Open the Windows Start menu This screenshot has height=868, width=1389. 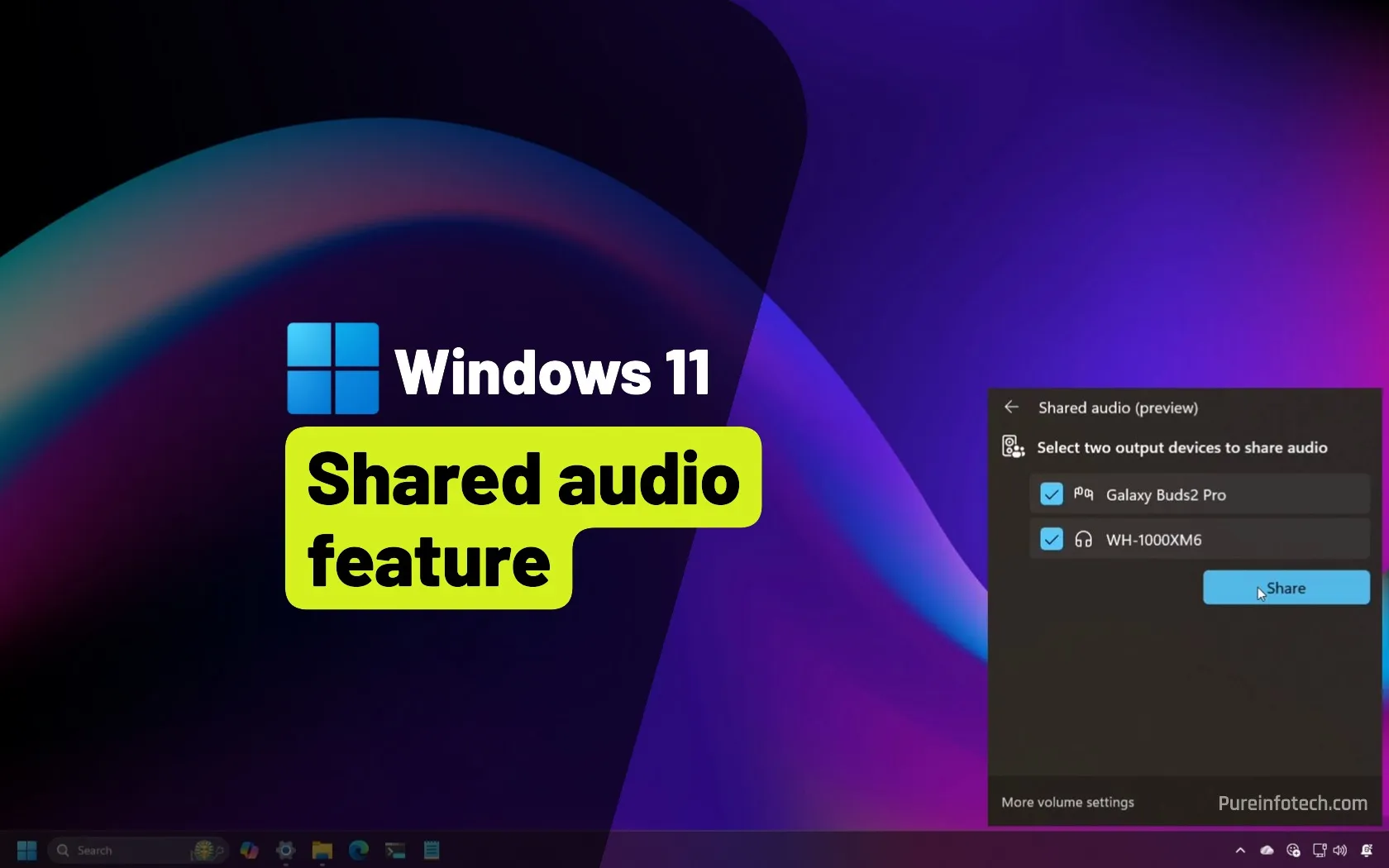click(27, 850)
